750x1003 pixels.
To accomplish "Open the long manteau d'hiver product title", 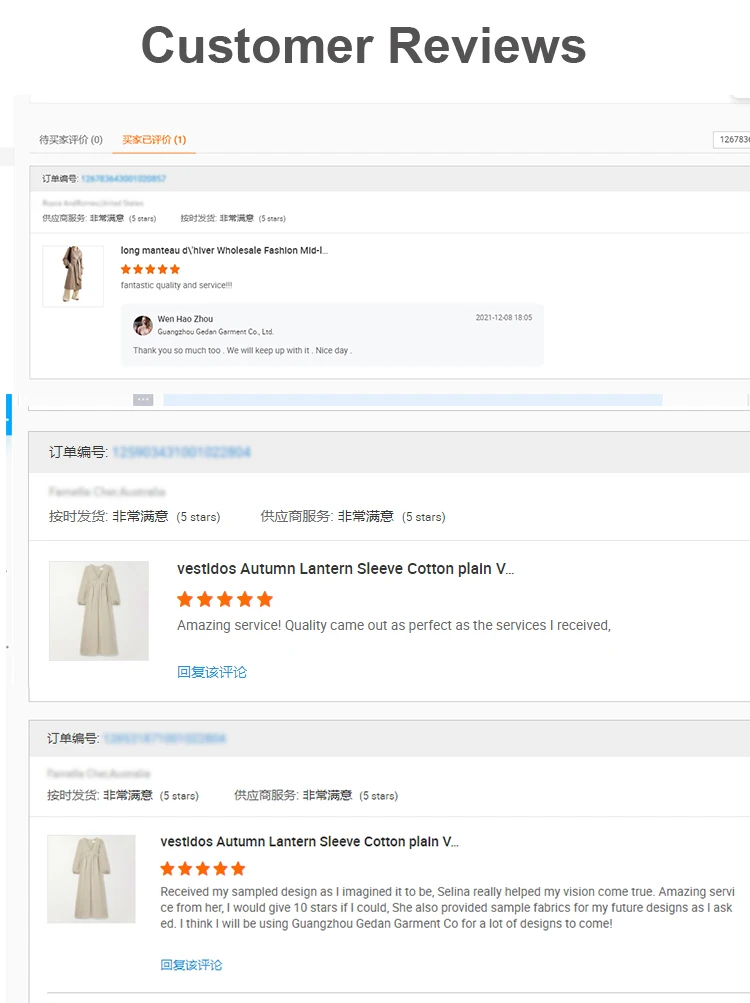I will click(x=224, y=250).
